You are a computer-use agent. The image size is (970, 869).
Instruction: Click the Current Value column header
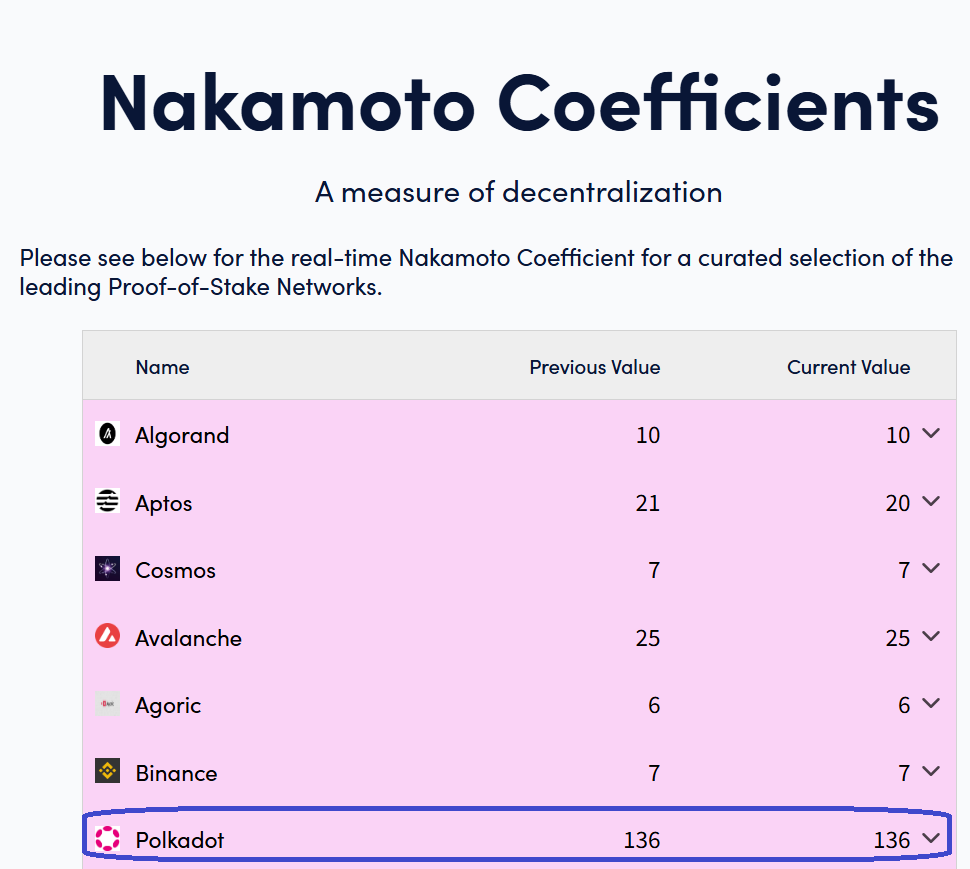(848, 367)
